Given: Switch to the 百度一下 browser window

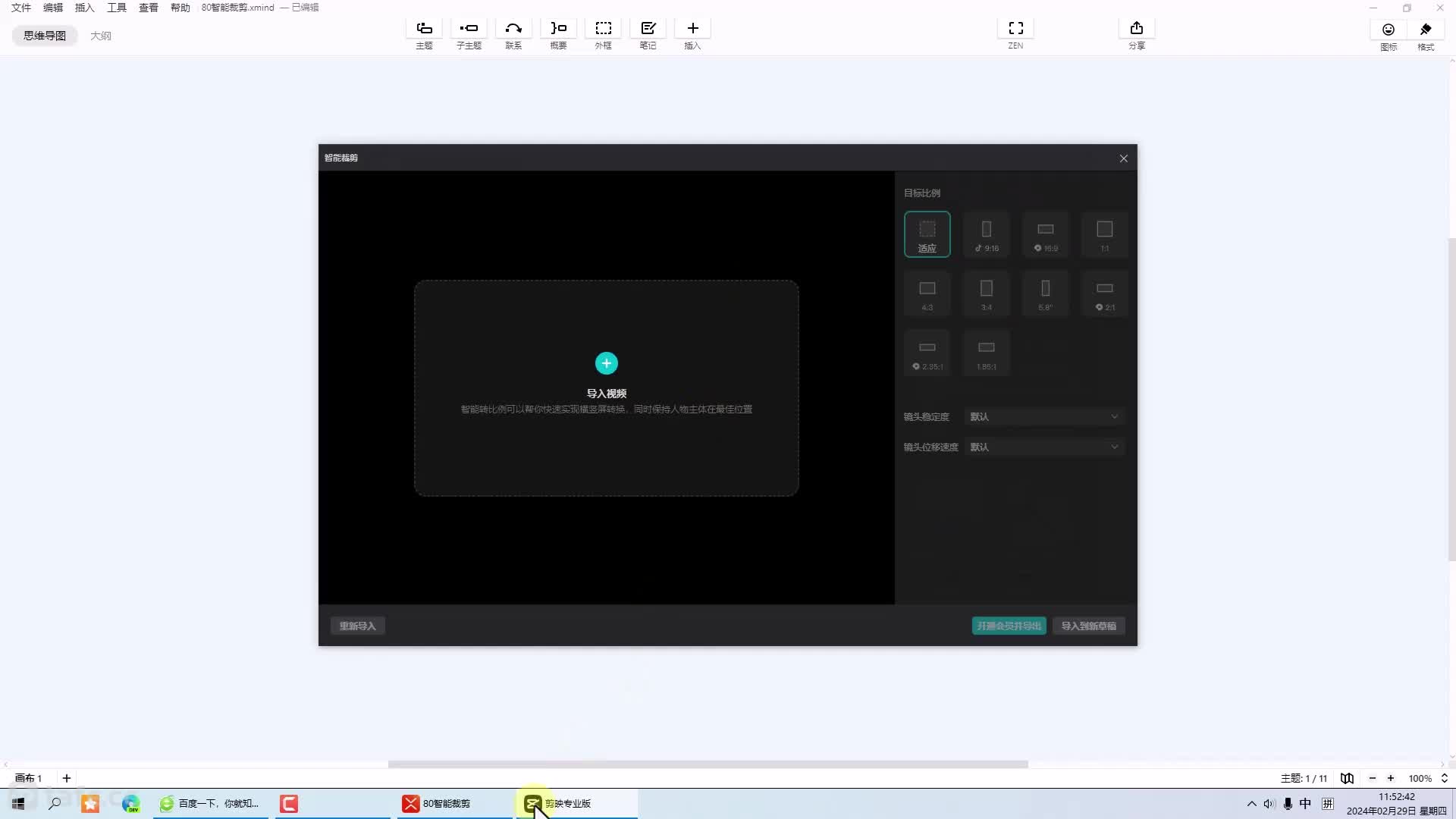Looking at the screenshot, I should click(211, 803).
